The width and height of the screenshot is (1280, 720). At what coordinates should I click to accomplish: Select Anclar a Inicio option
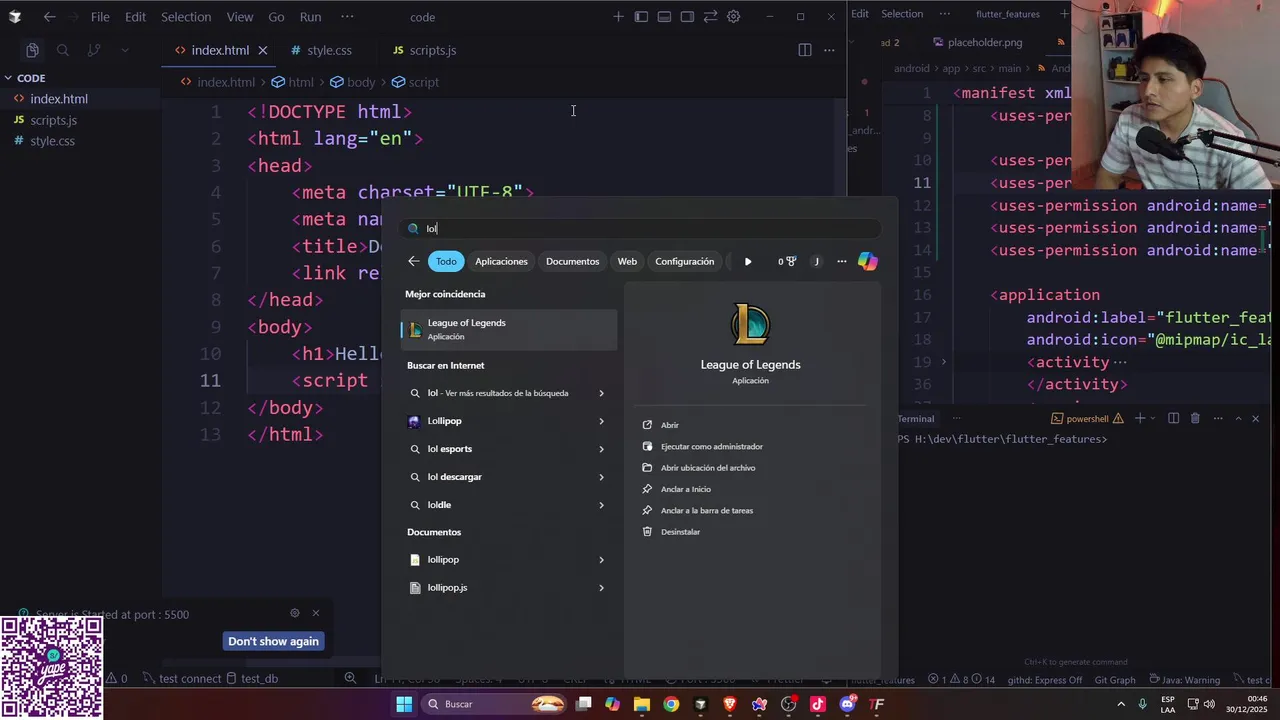click(685, 489)
